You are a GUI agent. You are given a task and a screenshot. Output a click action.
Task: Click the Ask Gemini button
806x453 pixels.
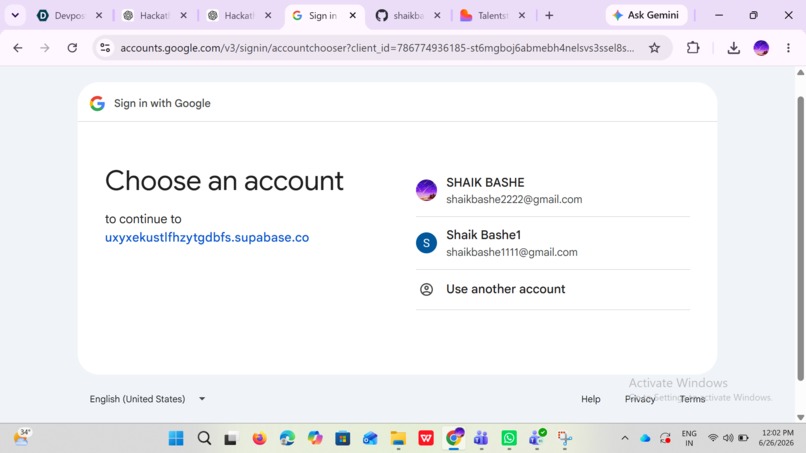click(x=646, y=15)
